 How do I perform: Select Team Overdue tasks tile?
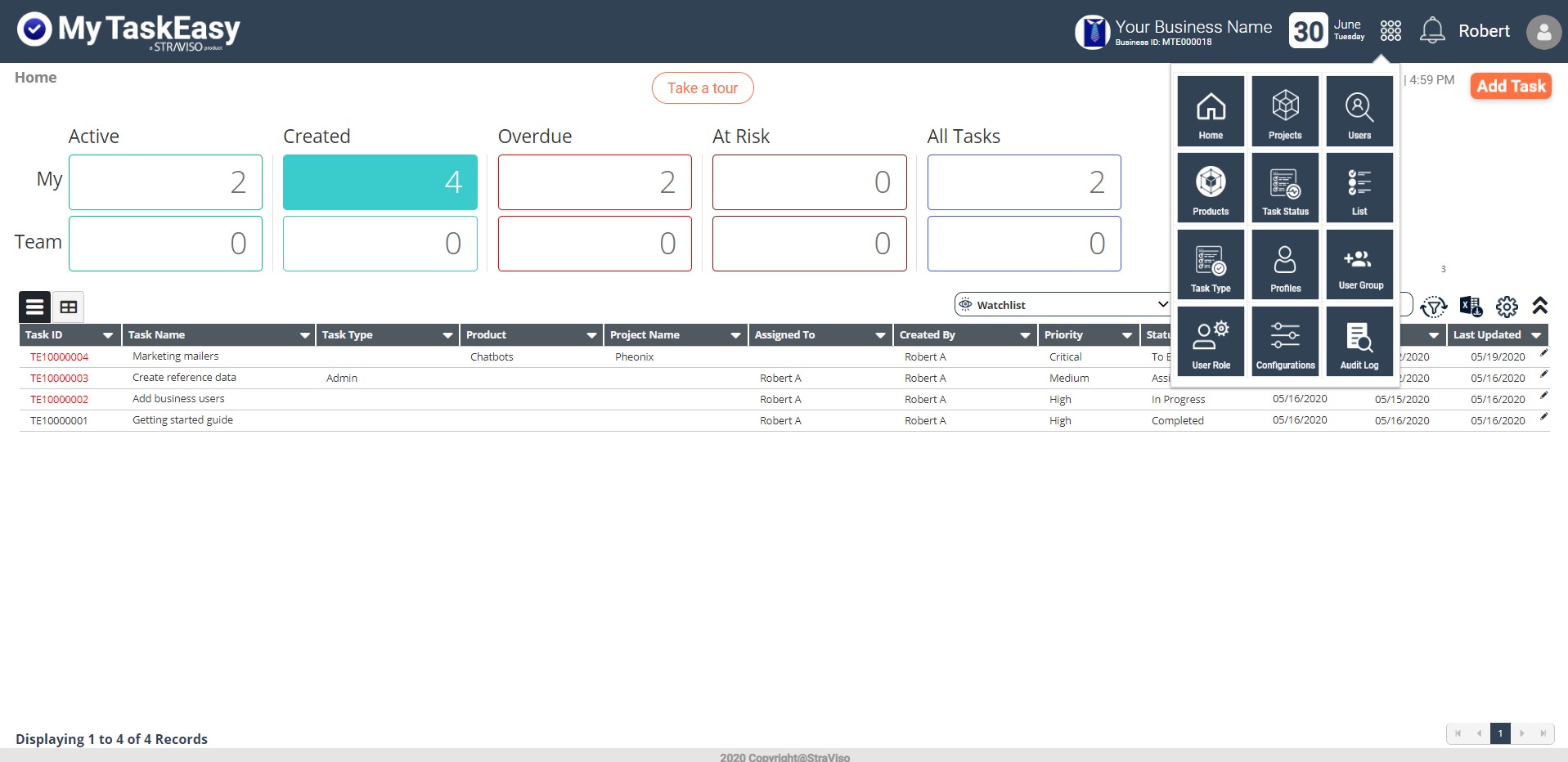click(595, 244)
